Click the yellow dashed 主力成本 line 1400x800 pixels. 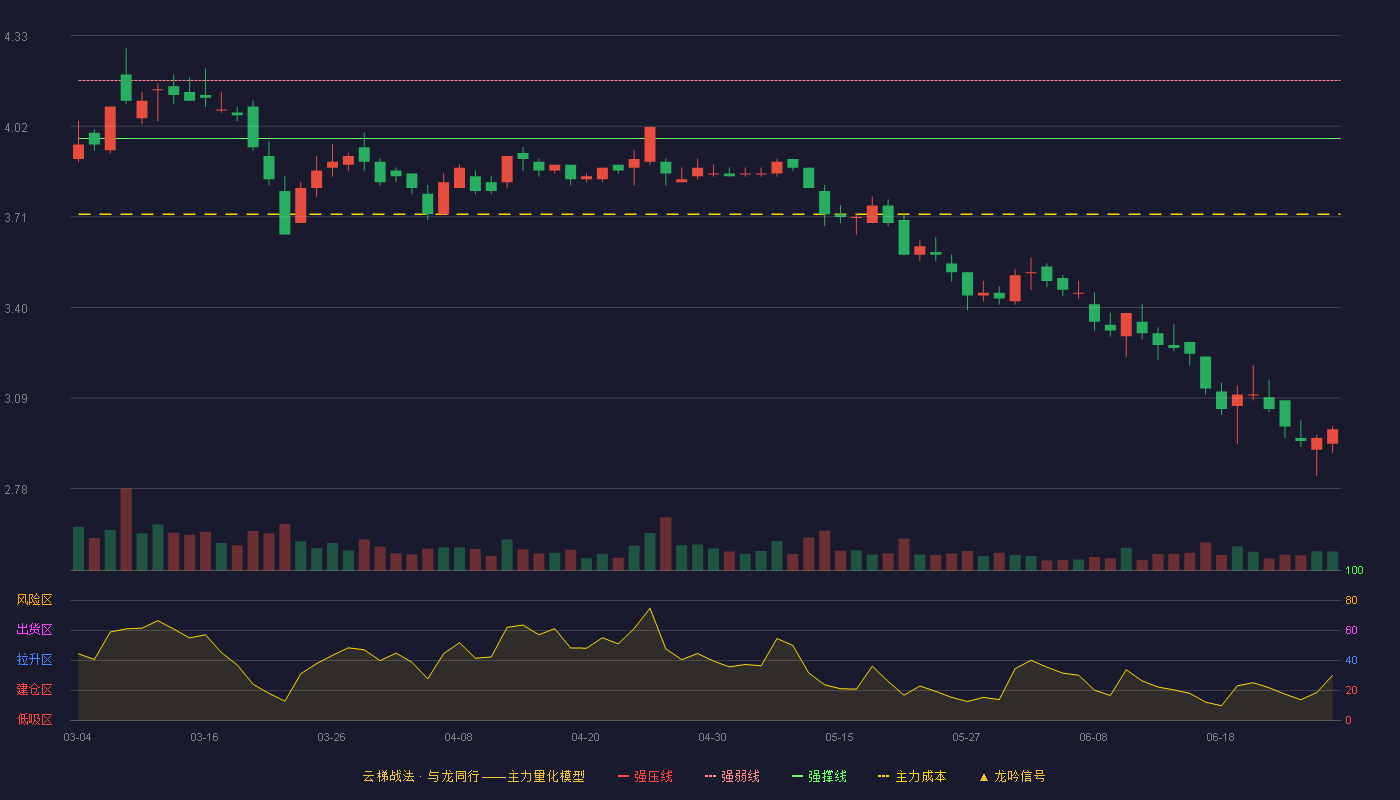(709, 214)
